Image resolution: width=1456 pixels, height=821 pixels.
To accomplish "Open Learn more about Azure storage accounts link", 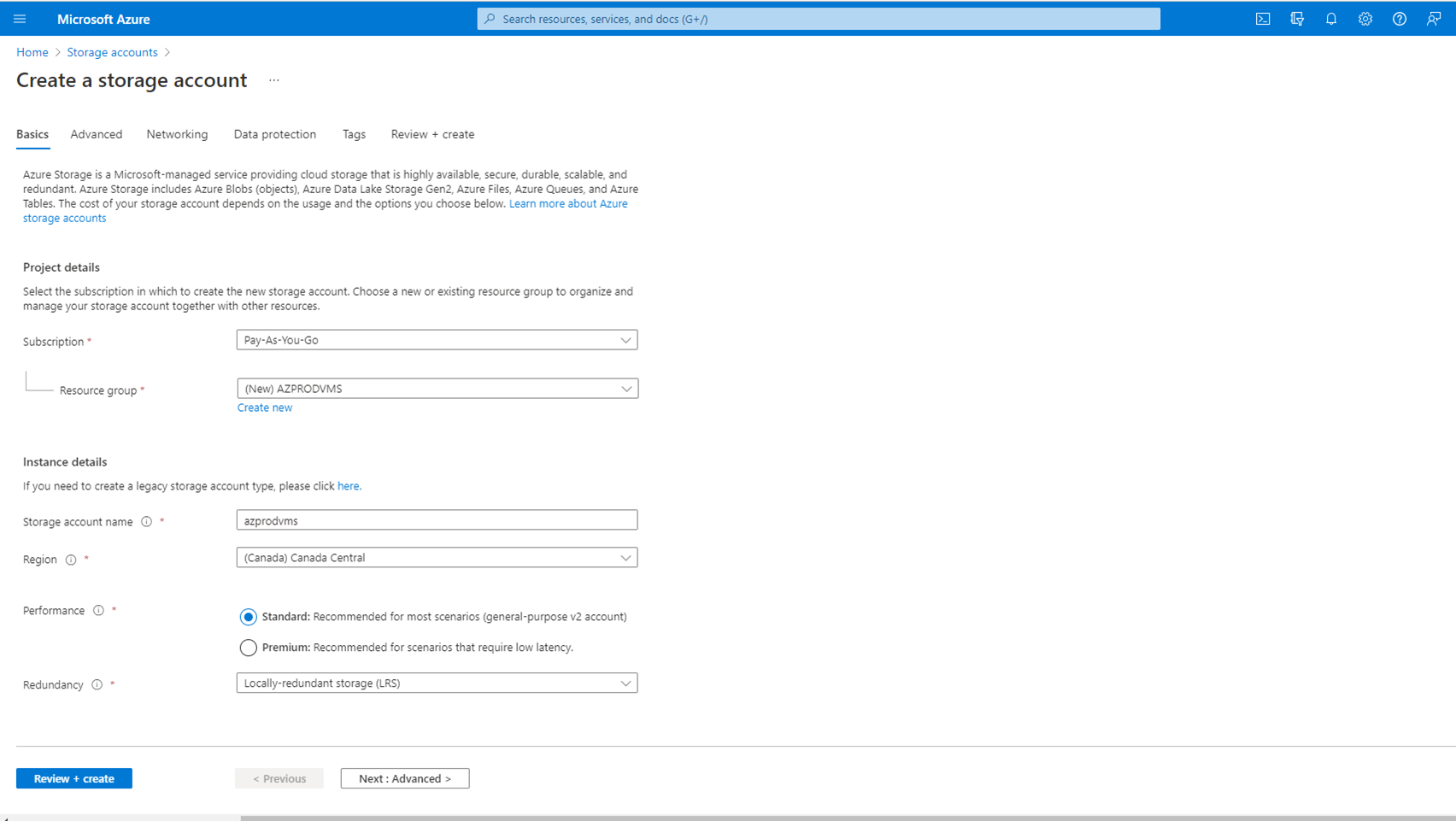I will click(x=567, y=203).
